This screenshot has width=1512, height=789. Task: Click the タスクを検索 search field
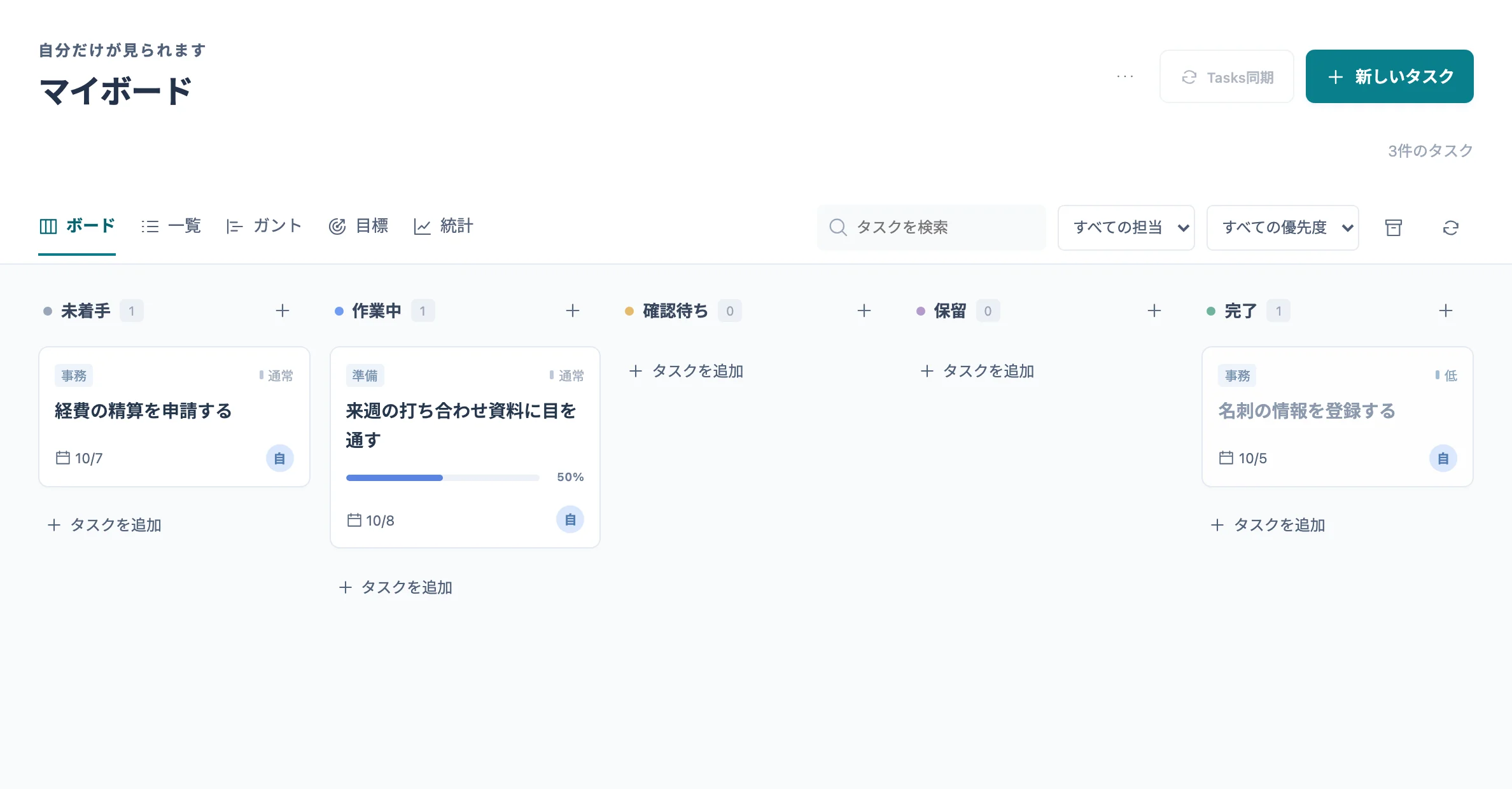point(932,228)
